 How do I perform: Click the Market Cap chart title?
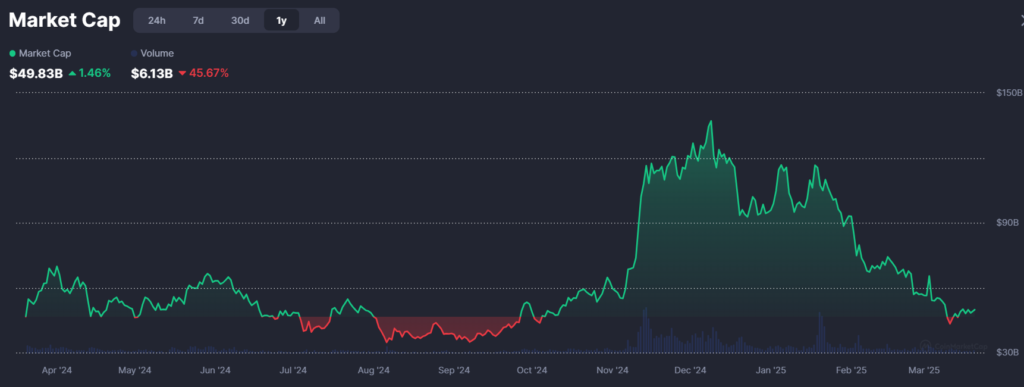[x=65, y=20]
